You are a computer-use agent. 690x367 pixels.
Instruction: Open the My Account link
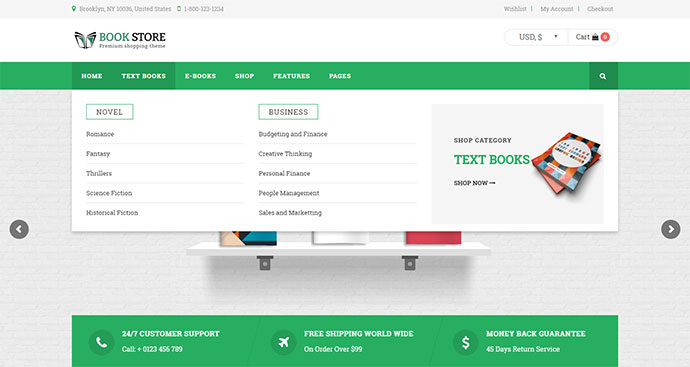pos(557,9)
